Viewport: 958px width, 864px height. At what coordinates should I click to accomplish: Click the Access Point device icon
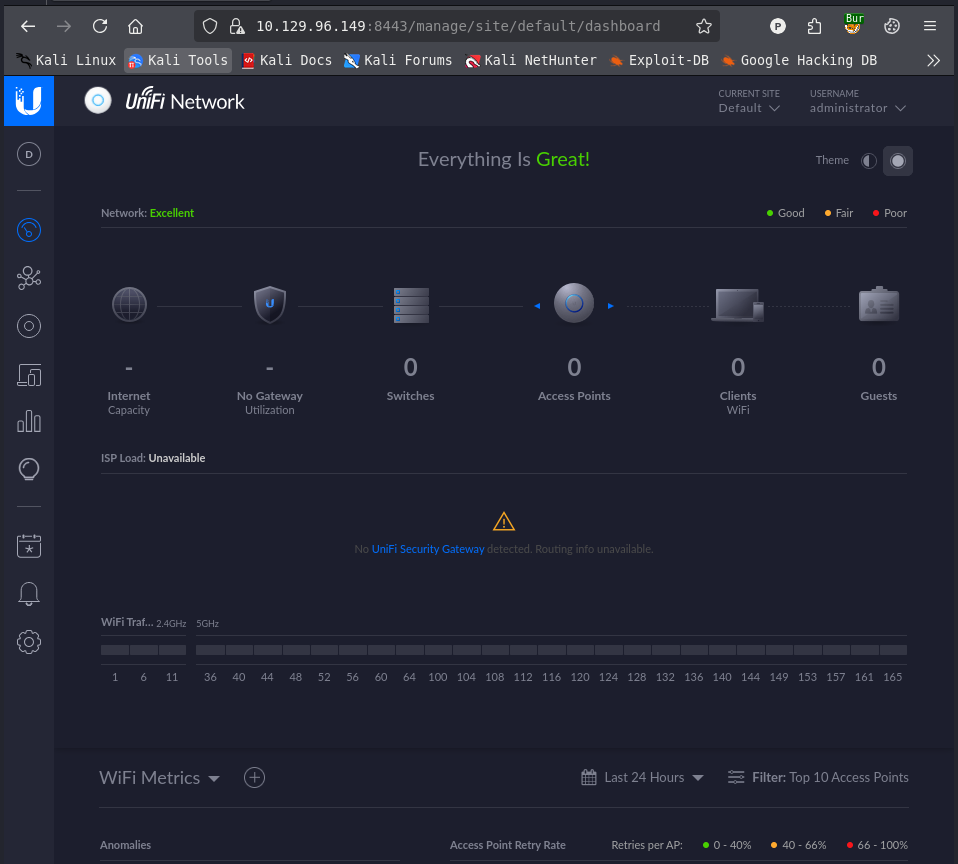click(574, 303)
